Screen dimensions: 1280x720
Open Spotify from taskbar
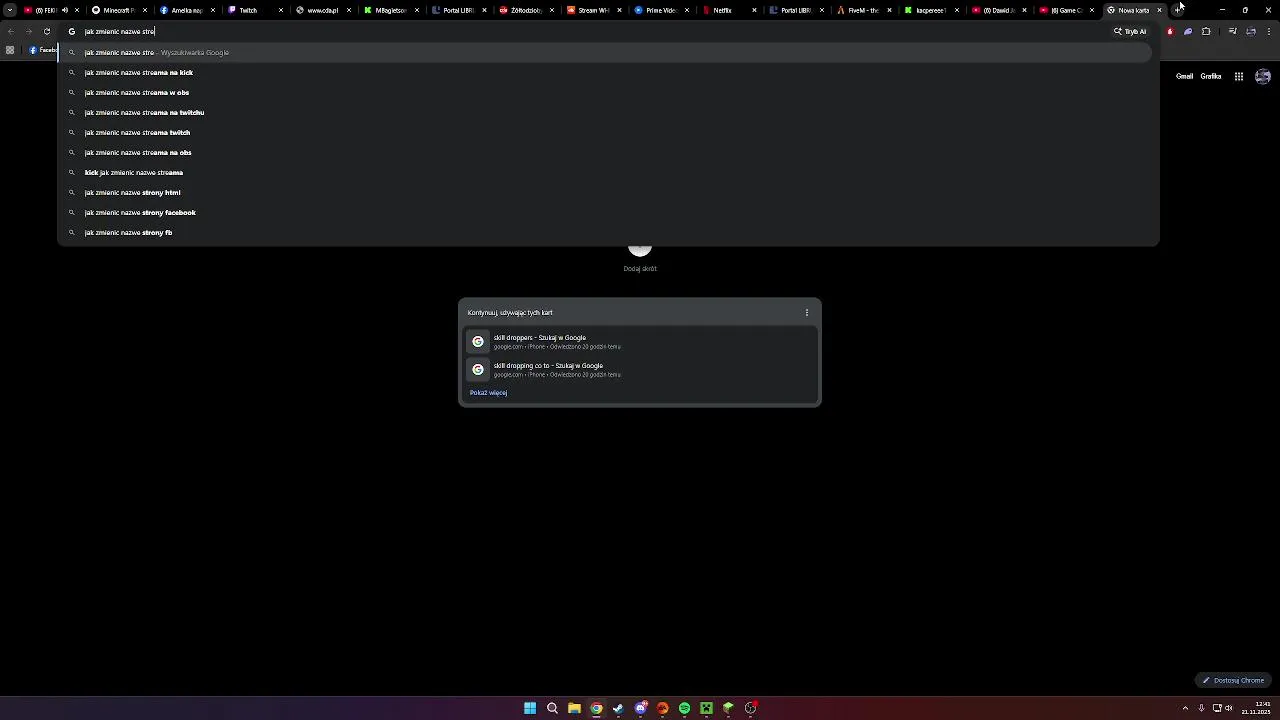684,708
